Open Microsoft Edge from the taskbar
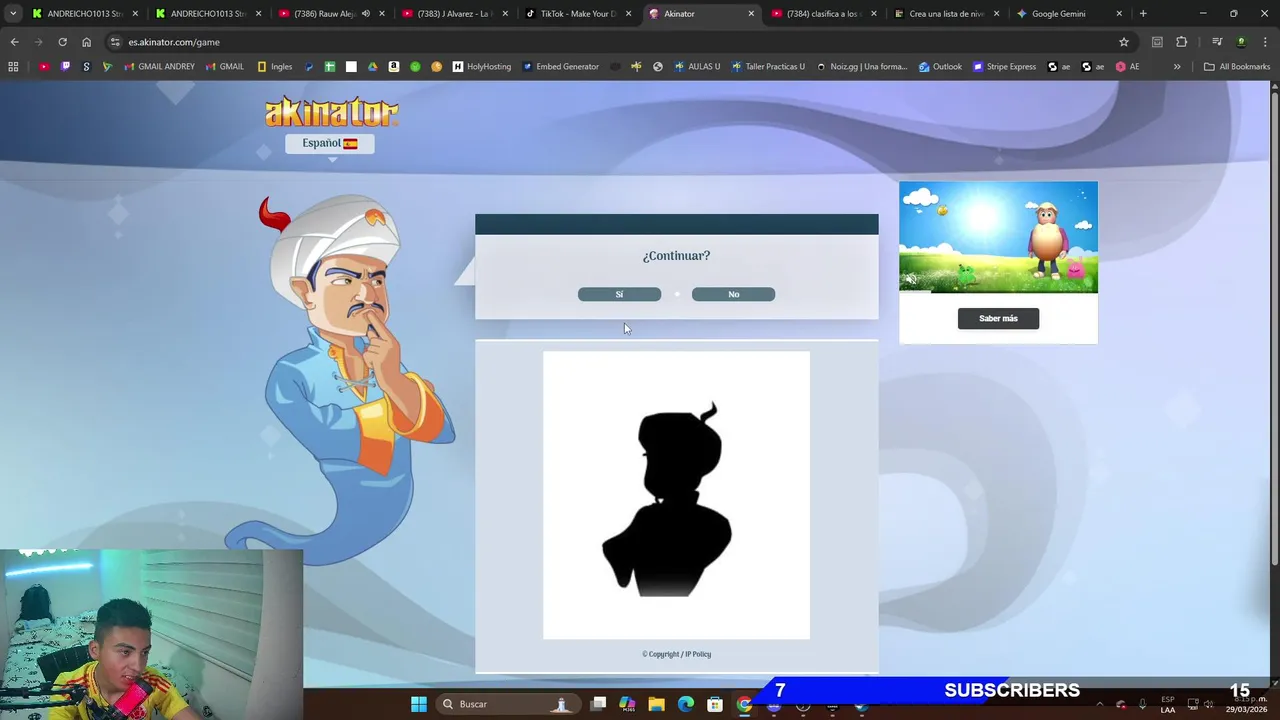 point(685,704)
